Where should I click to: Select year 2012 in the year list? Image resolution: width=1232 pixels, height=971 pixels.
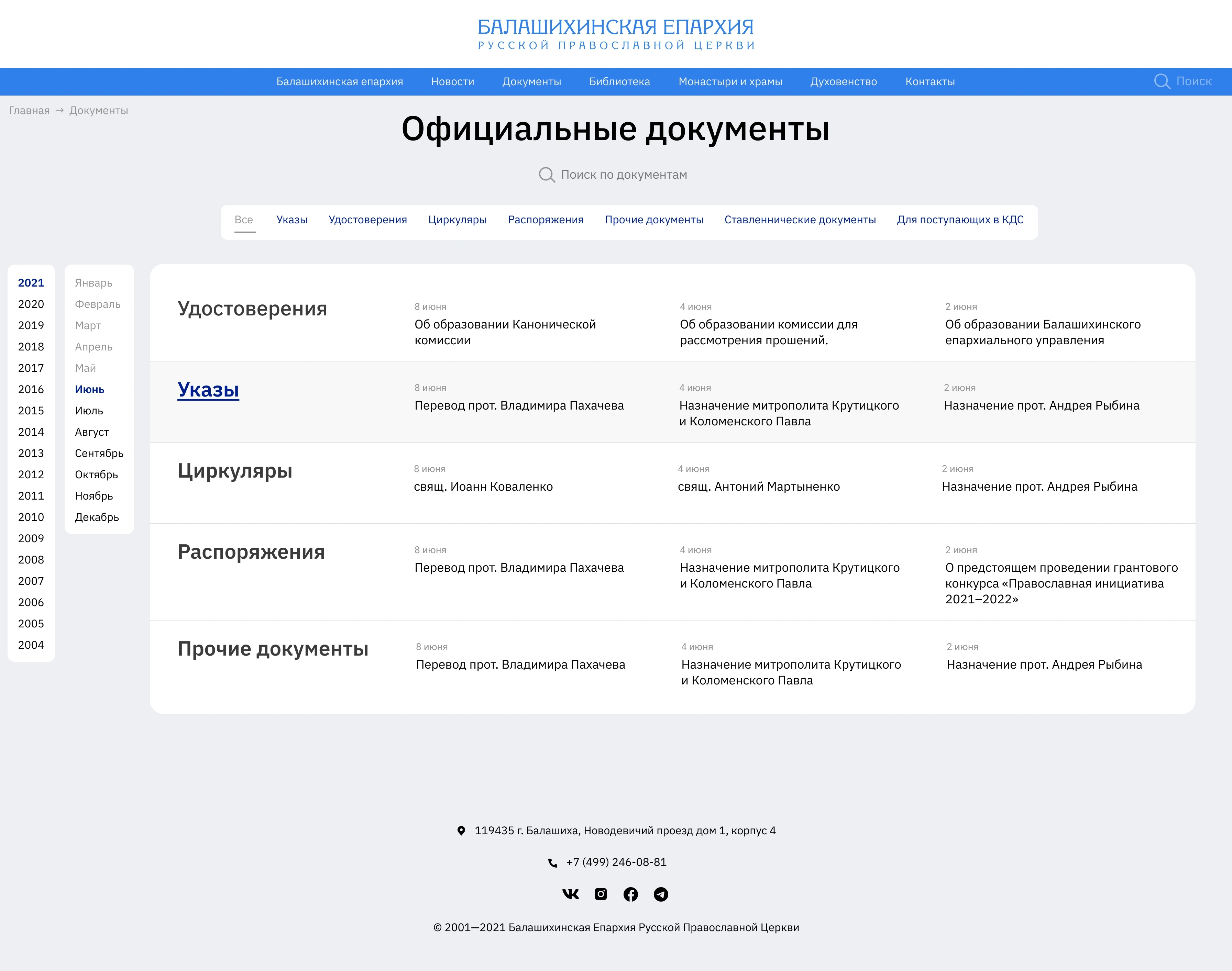point(31,474)
